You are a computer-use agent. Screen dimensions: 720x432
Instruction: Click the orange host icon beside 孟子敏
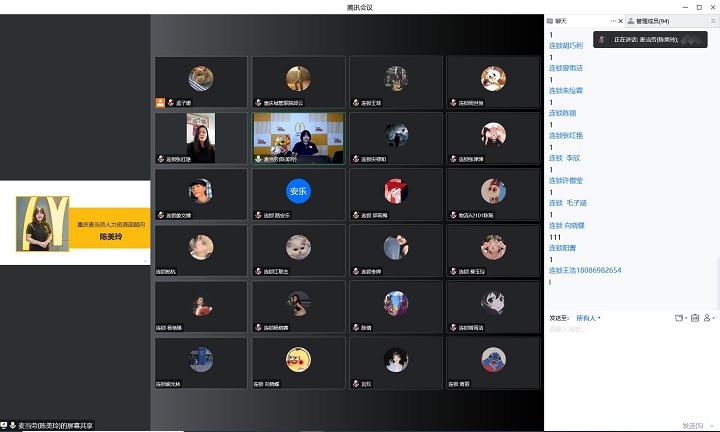(x=159, y=102)
